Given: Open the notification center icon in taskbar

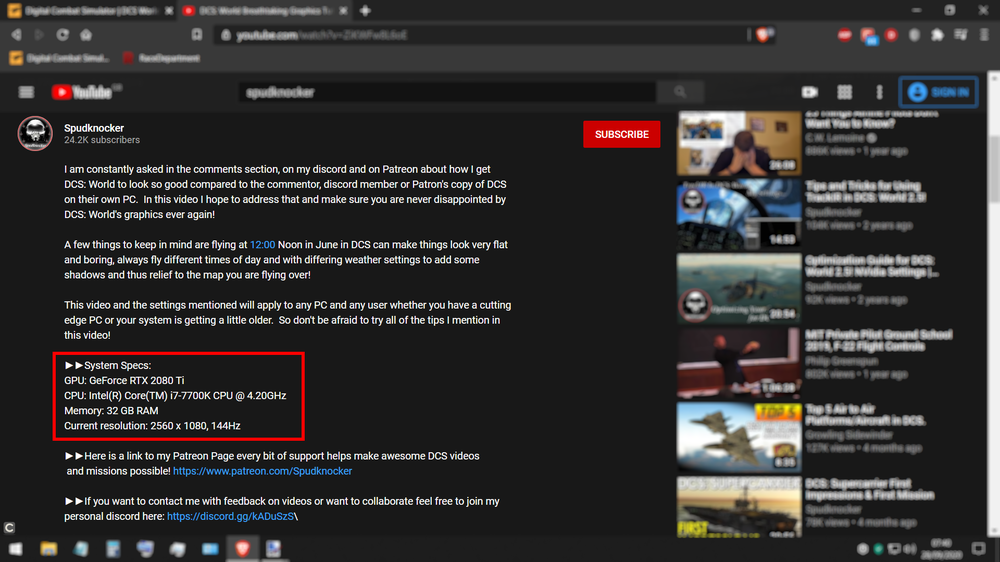Looking at the screenshot, I should click(979, 549).
